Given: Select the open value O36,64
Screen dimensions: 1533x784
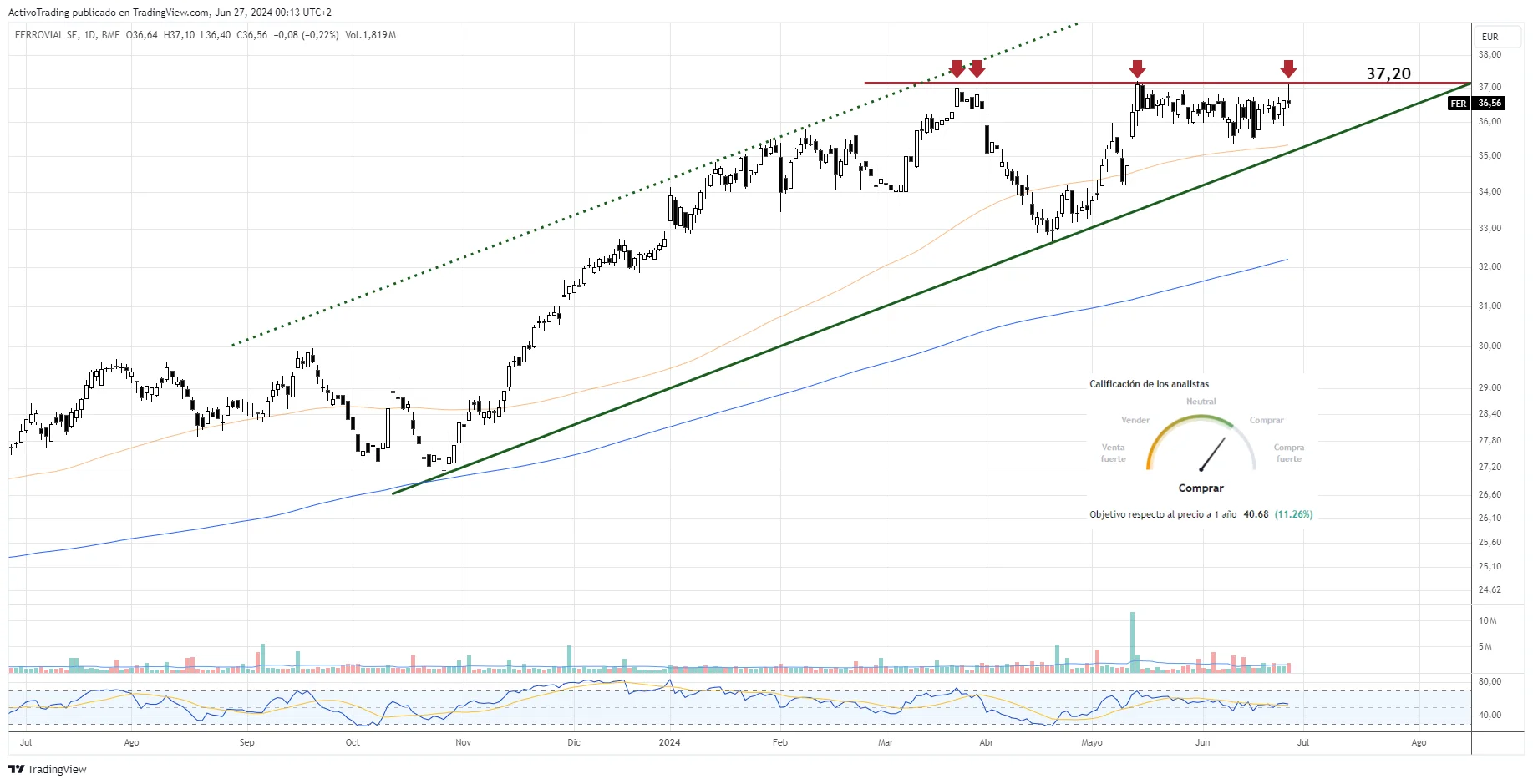Looking at the screenshot, I should tap(142, 35).
